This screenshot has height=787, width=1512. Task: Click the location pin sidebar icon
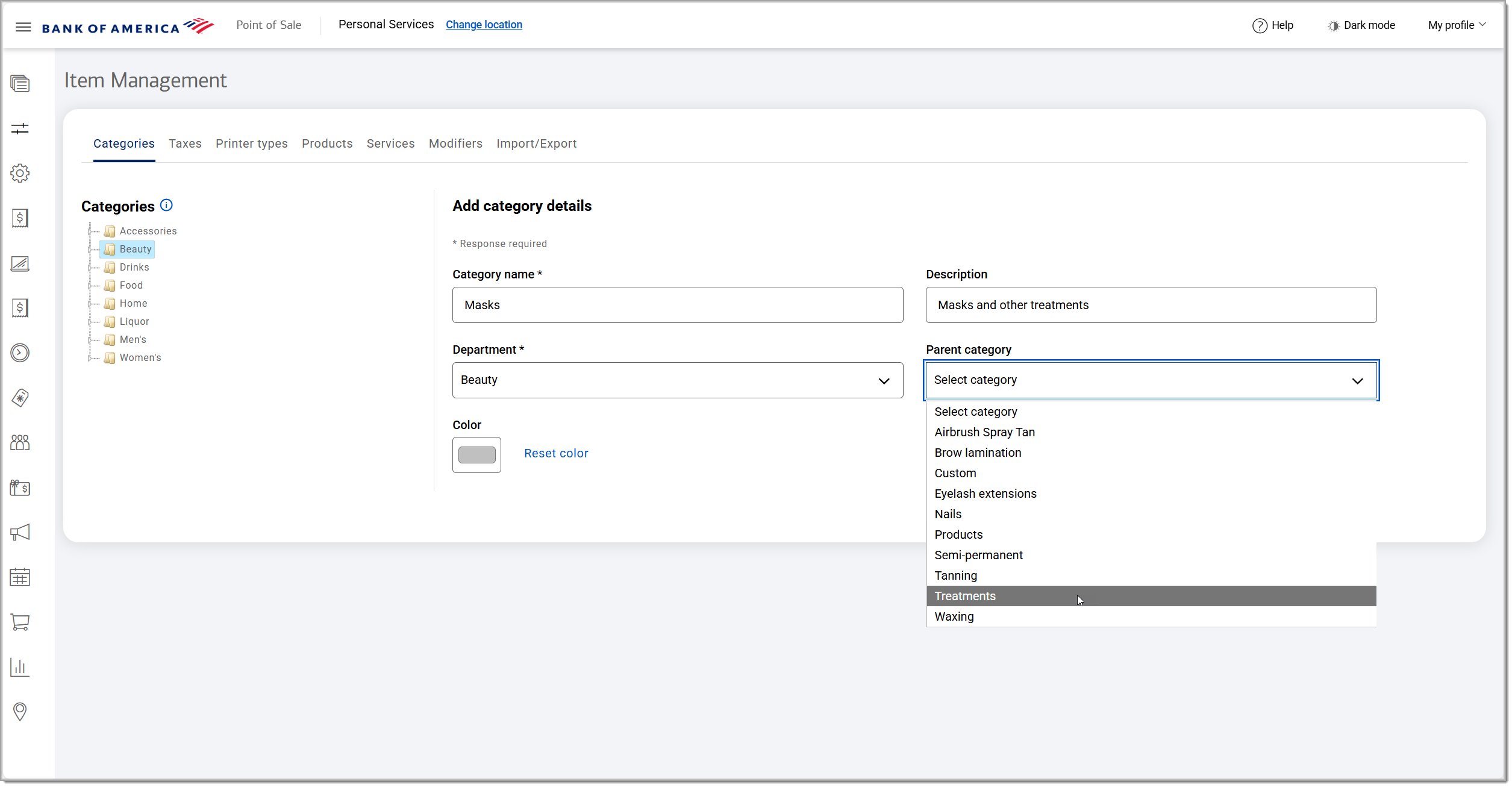[20, 712]
